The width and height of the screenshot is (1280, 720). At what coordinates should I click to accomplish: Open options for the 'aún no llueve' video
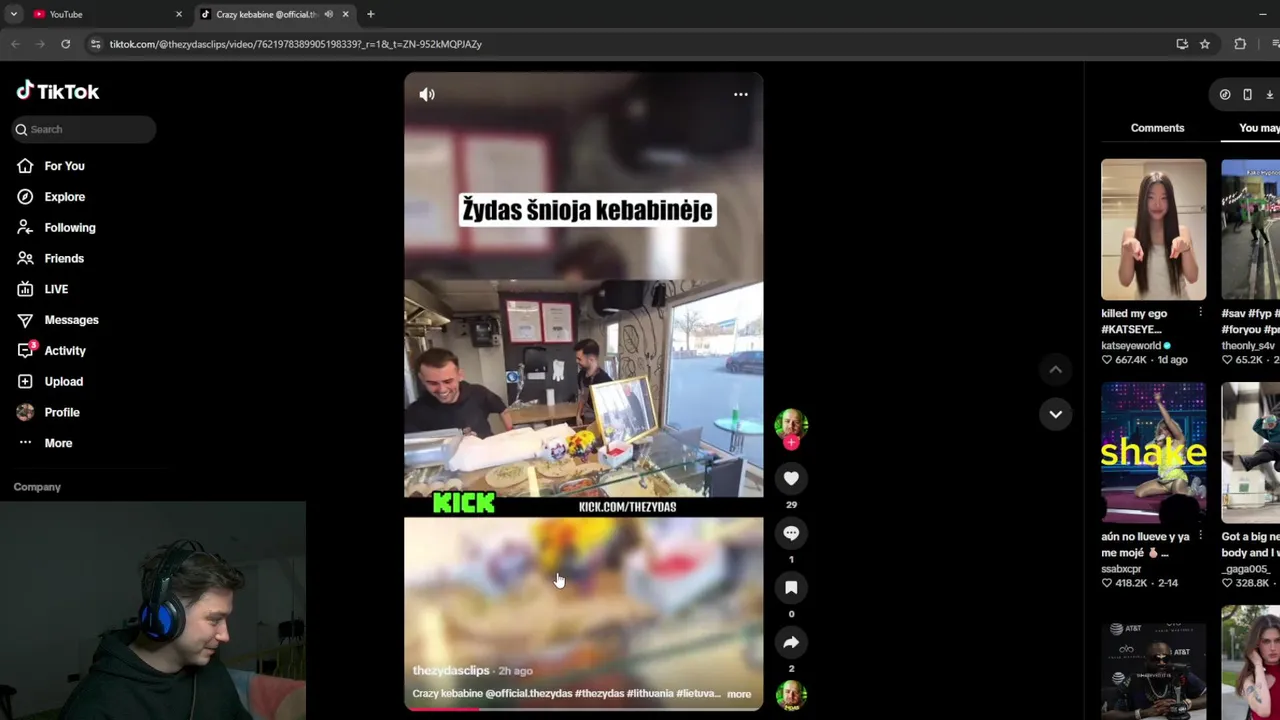[1200, 536]
